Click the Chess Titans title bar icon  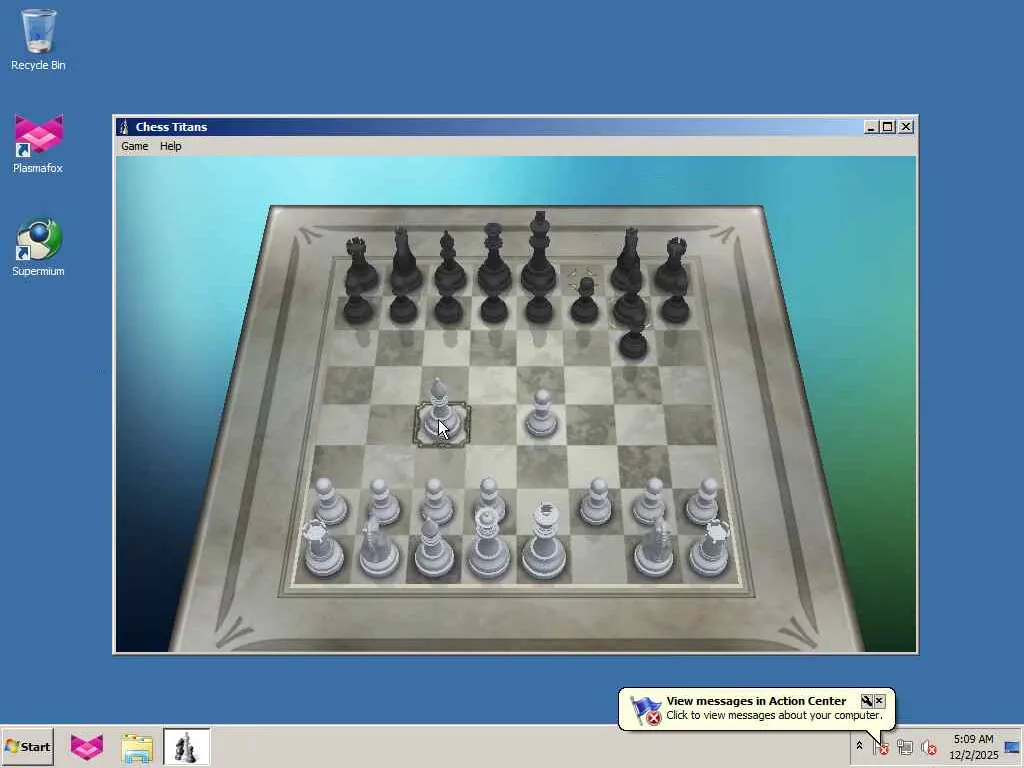pos(124,127)
